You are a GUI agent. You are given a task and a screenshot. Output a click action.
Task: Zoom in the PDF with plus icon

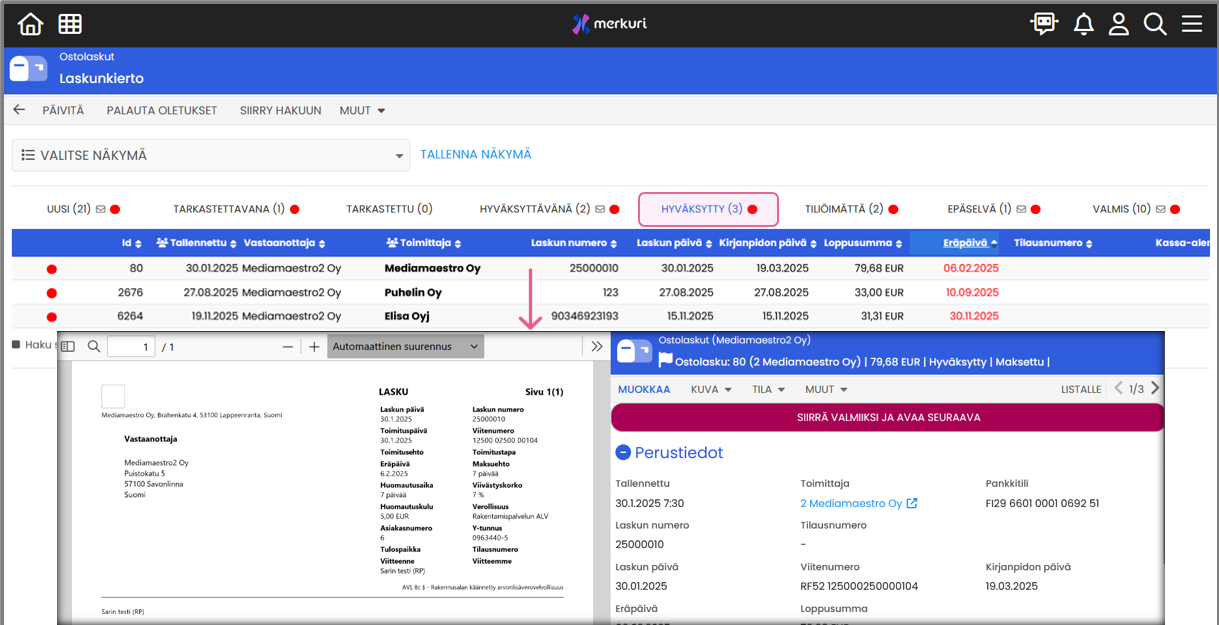pyautogui.click(x=314, y=346)
